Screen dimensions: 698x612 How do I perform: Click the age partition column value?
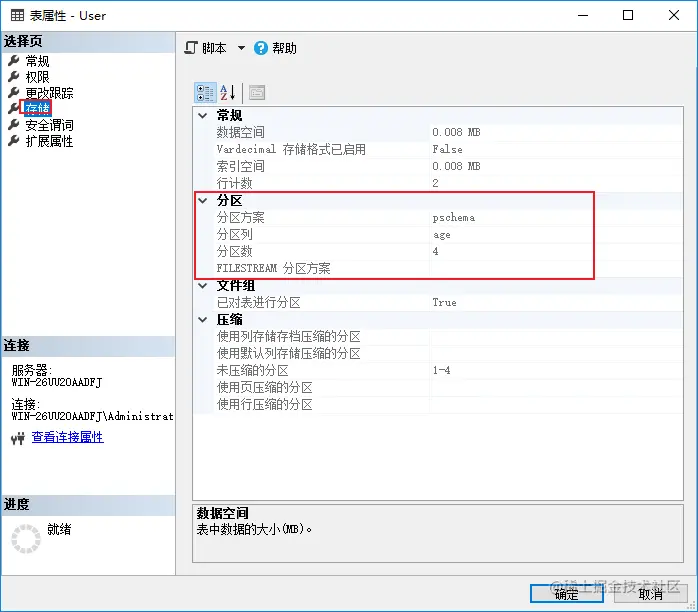click(442, 235)
